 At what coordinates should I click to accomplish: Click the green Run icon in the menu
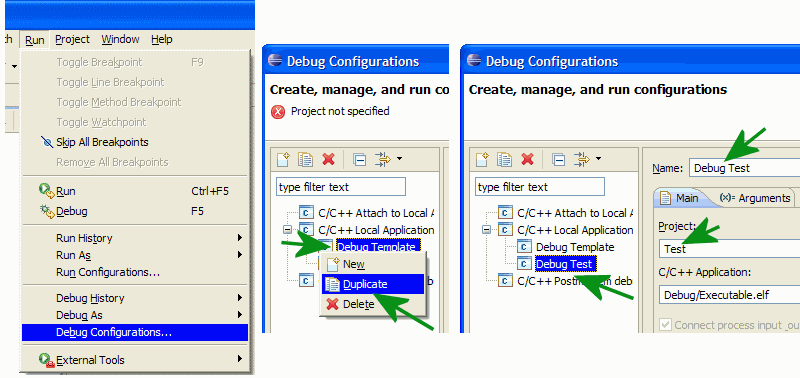coord(46,191)
